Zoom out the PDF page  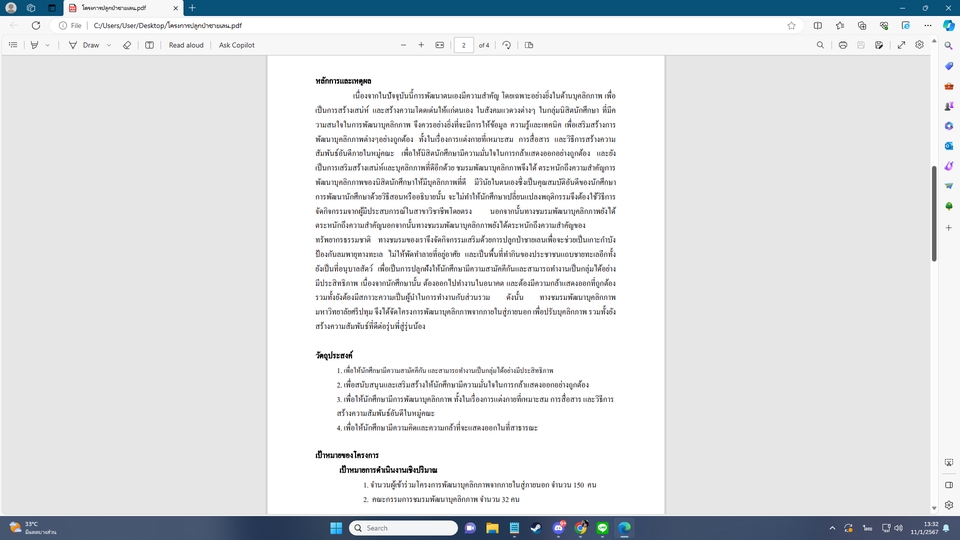(403, 45)
